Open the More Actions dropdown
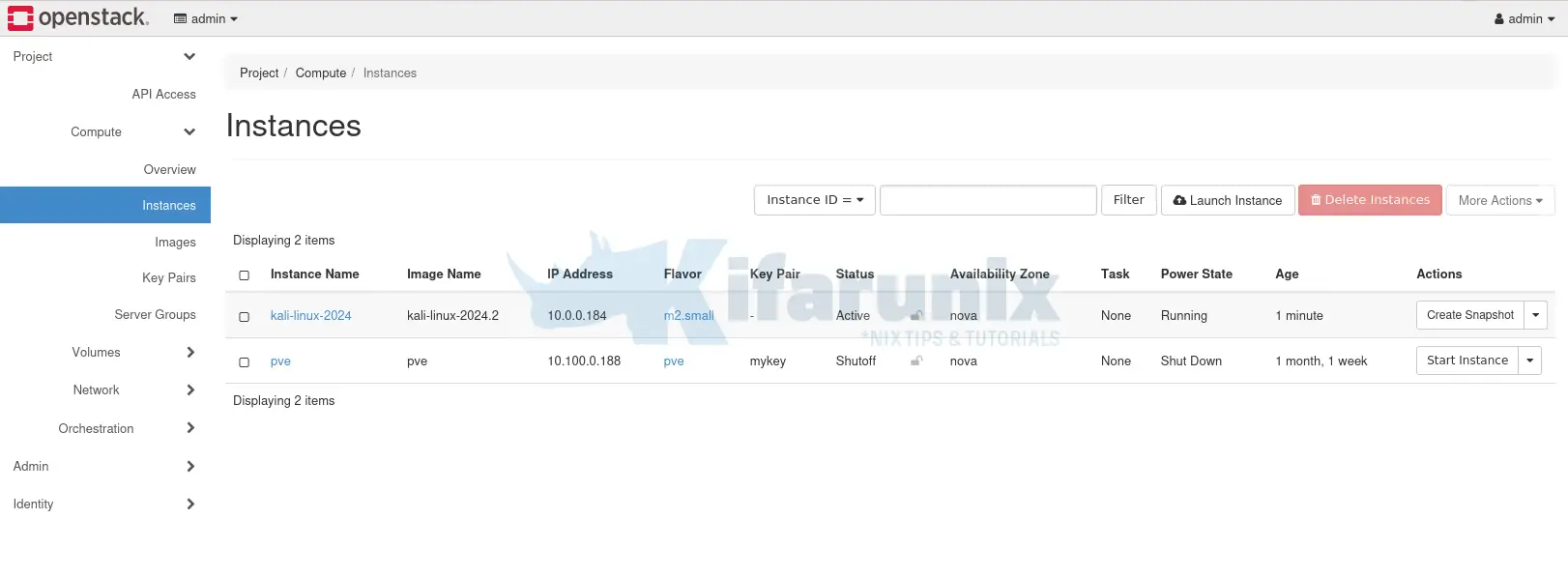The height and width of the screenshot is (577, 1568). [x=1499, y=200]
